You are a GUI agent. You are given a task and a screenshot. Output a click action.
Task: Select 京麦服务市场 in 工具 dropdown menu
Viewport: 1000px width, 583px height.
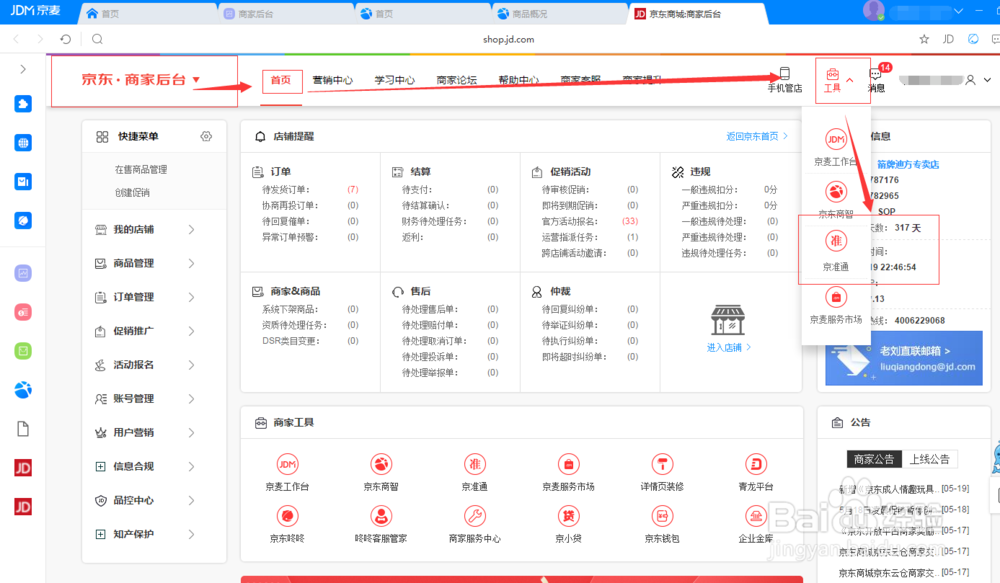click(x=835, y=305)
